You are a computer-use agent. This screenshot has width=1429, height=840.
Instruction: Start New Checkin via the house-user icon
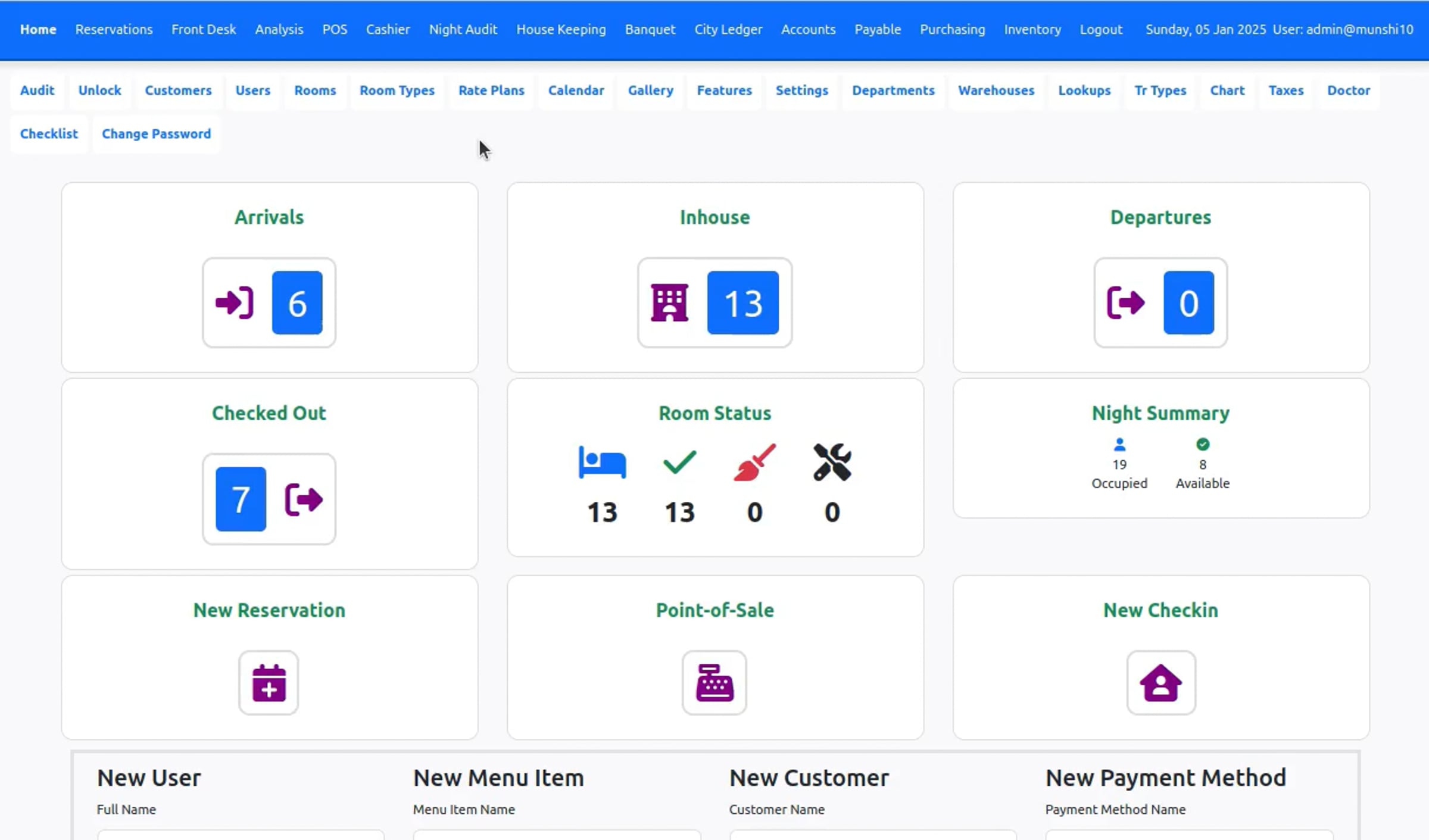[x=1160, y=683]
